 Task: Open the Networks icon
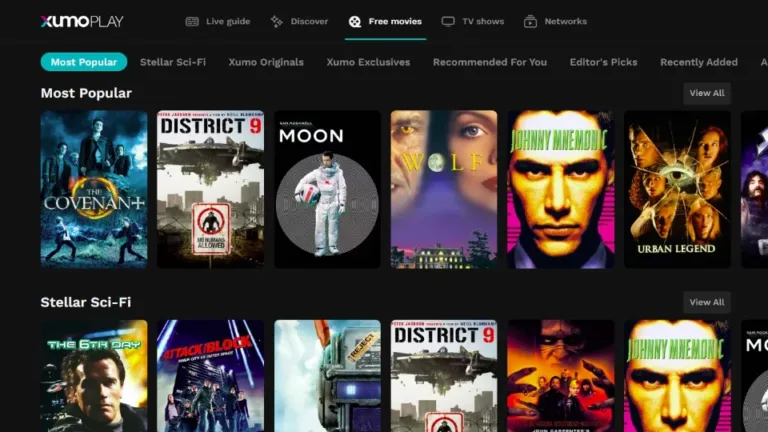click(x=530, y=21)
